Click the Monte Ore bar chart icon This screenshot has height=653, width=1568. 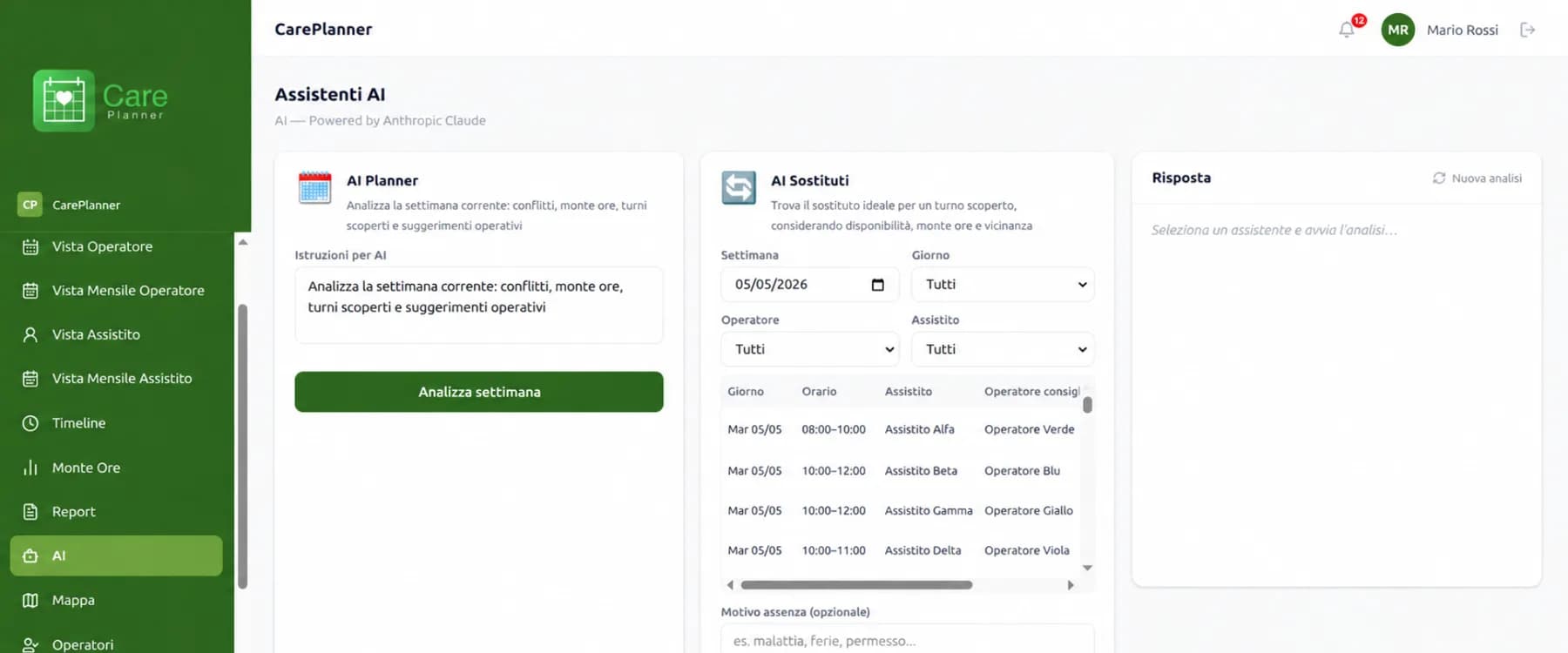coord(30,468)
